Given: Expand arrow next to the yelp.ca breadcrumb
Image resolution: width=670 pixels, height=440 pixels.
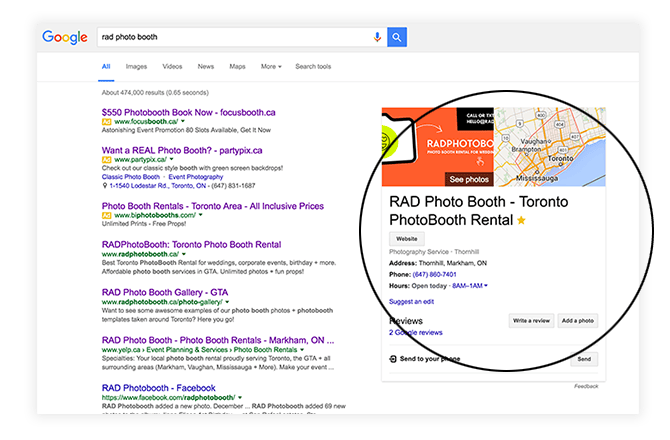Looking at the screenshot, I should point(302,350).
